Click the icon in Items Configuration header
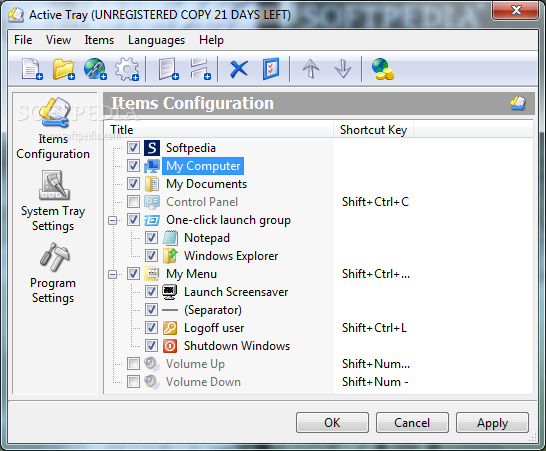Viewport: 546px width, 451px height. pos(518,103)
